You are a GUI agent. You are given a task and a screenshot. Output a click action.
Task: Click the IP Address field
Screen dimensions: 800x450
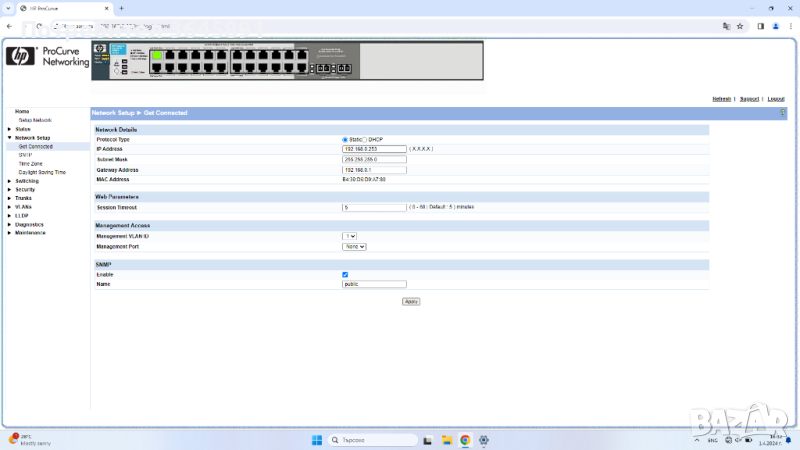[x=374, y=149]
